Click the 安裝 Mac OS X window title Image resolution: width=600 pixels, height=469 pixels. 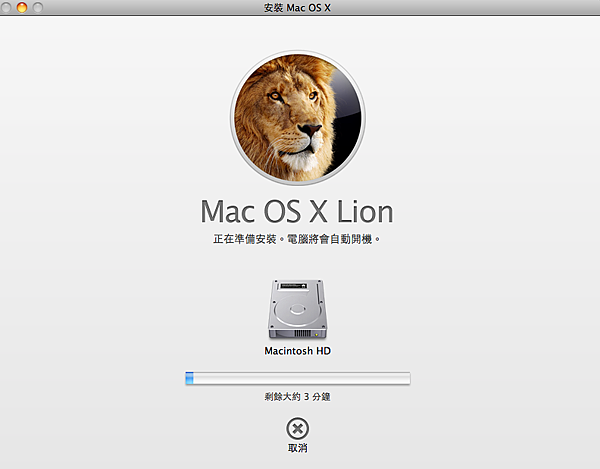297,8
